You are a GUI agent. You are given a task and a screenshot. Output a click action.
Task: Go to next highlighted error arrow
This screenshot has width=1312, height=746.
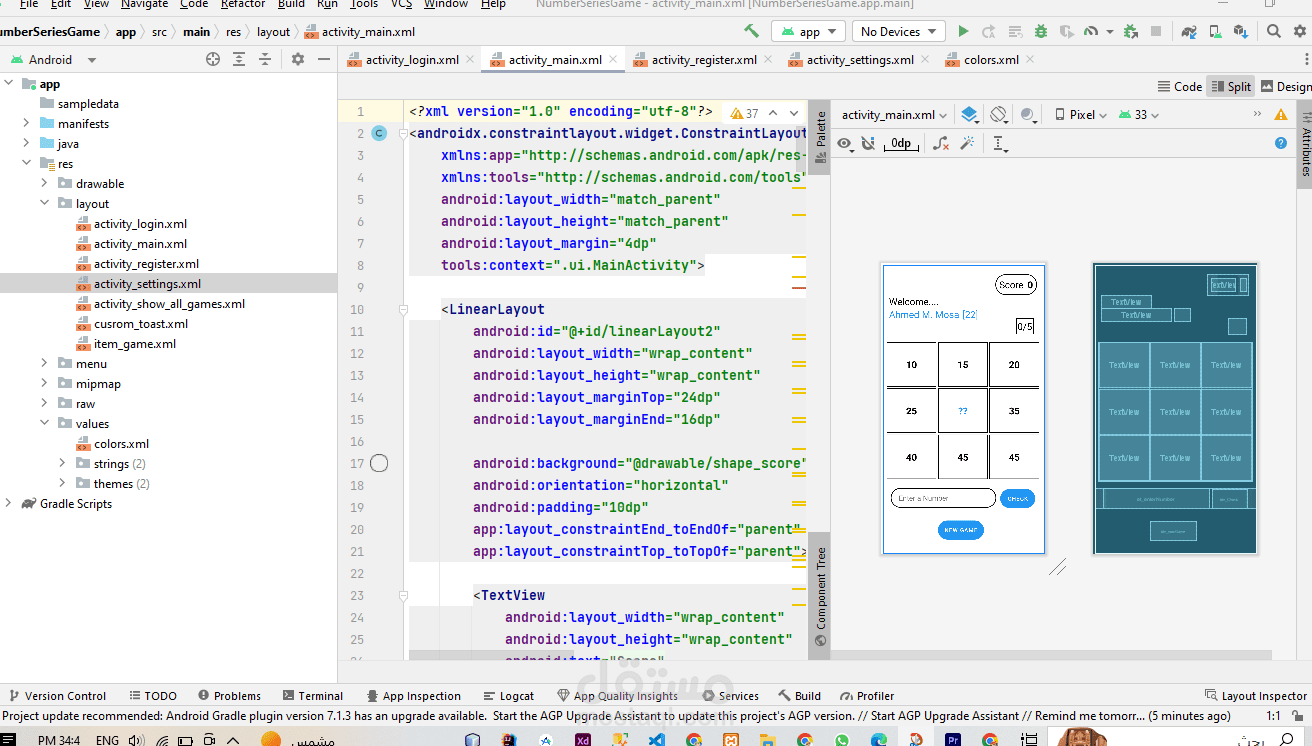click(794, 113)
